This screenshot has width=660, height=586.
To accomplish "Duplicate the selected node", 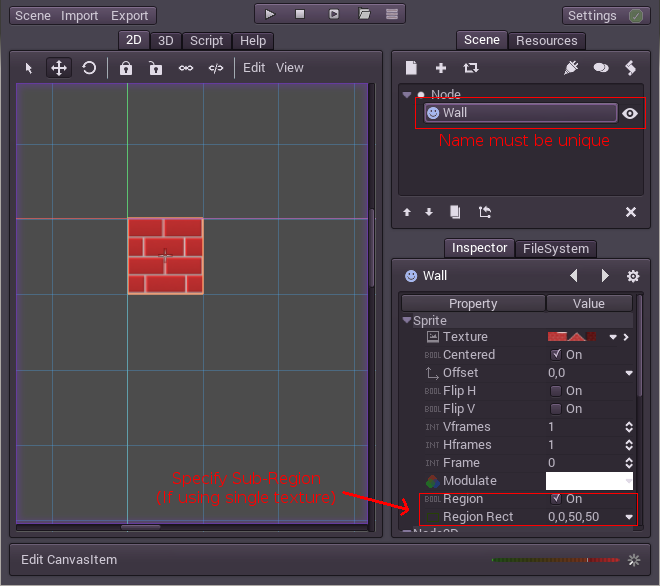I will (x=455, y=212).
